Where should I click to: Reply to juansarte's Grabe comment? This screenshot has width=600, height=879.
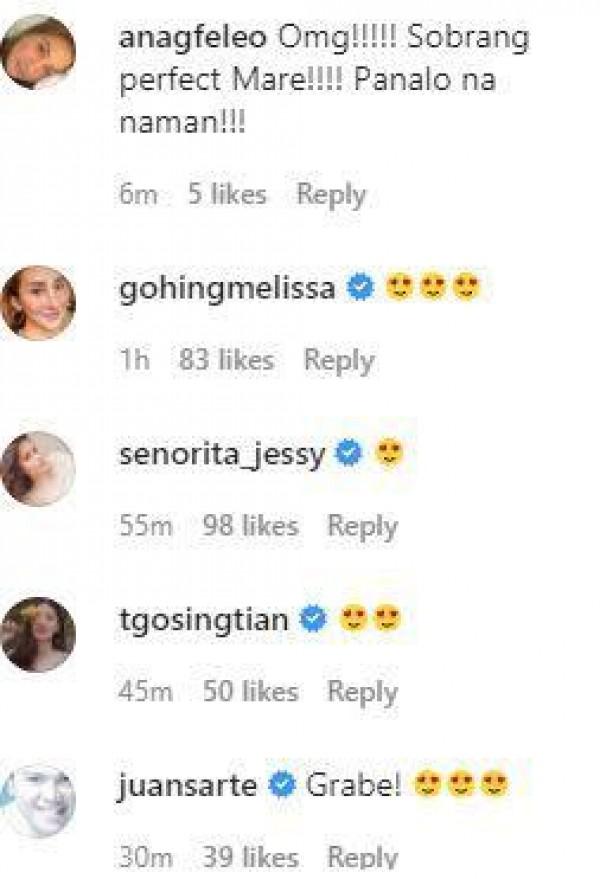click(363, 857)
